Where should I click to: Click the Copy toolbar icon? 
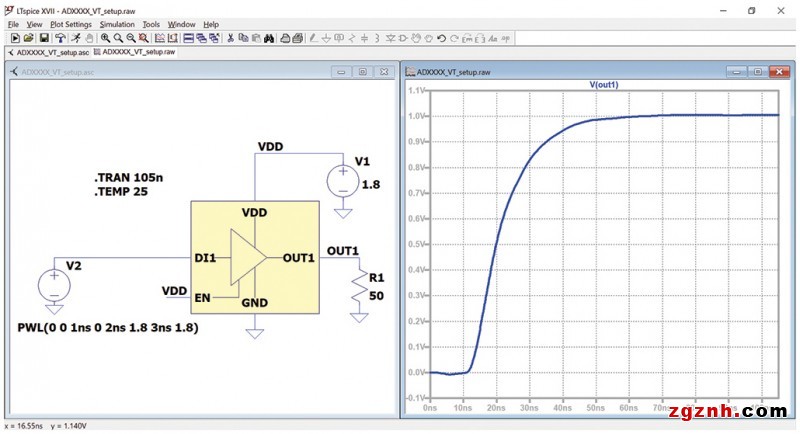243,38
